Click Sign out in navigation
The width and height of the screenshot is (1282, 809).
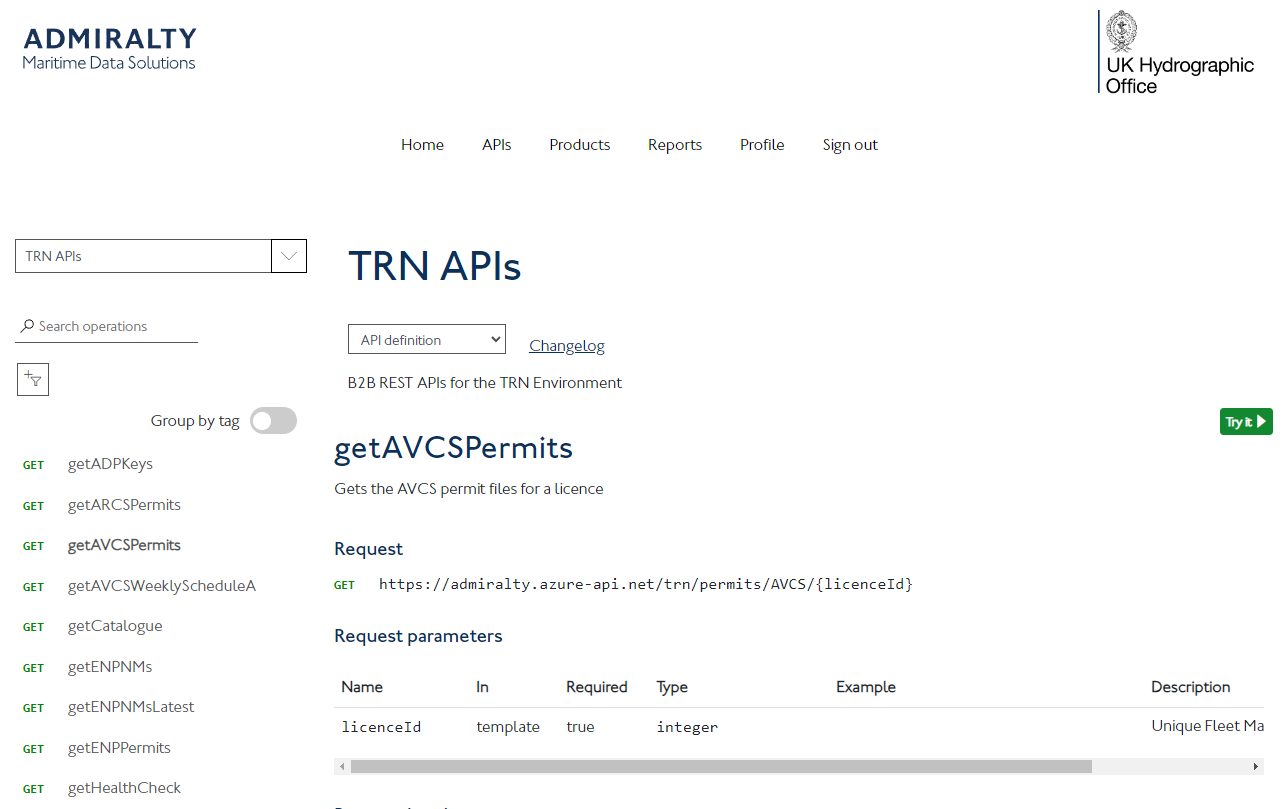[850, 145]
